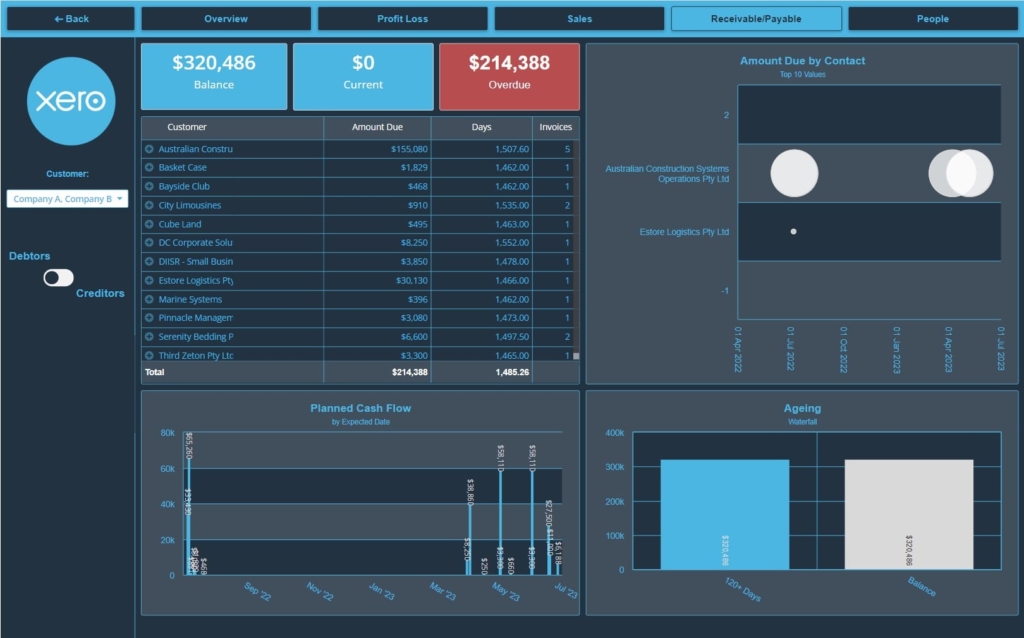Expand the City Limousines row
The image size is (1024, 638).
pos(149,205)
